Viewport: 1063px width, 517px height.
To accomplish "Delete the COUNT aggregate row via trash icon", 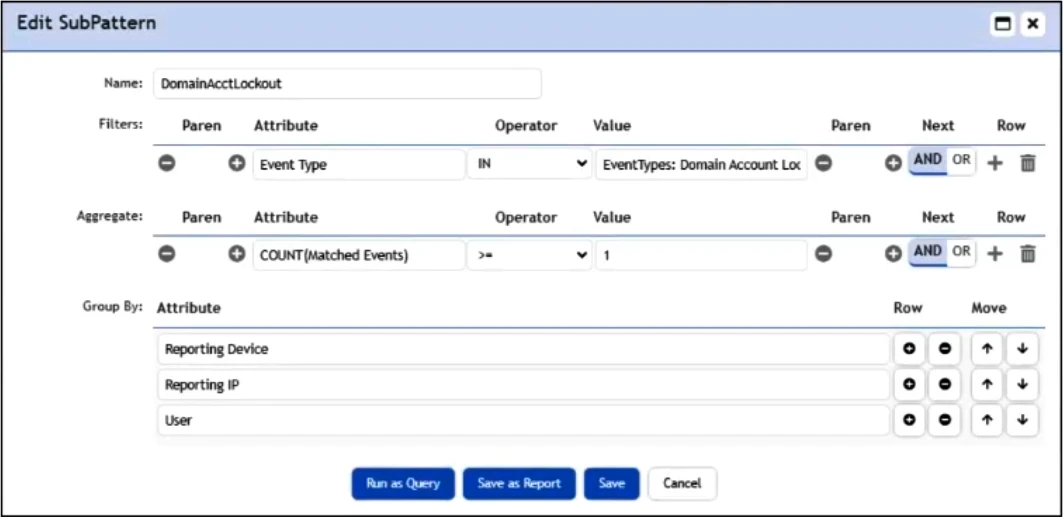I will click(x=1028, y=254).
